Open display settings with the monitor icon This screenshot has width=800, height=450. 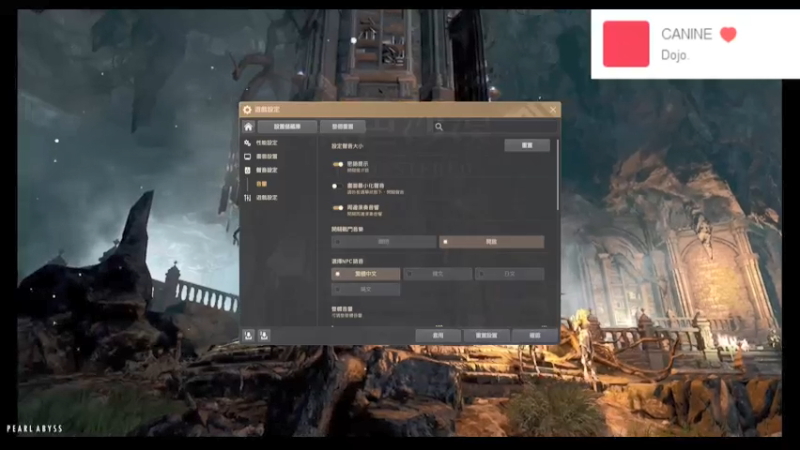tap(247, 157)
